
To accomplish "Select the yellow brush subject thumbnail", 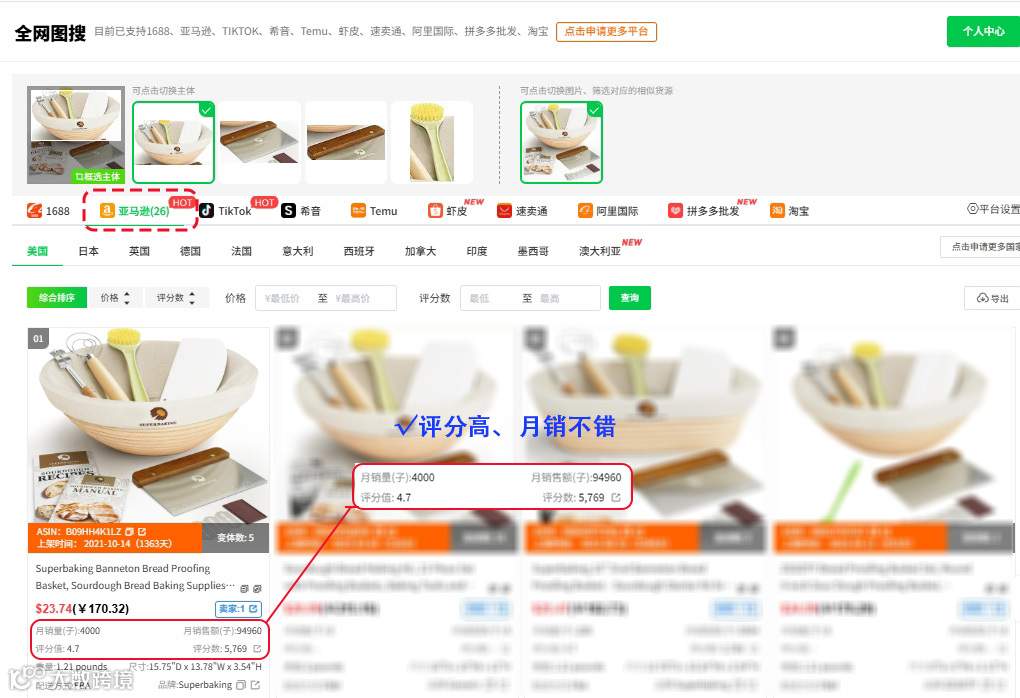I will (431, 142).
